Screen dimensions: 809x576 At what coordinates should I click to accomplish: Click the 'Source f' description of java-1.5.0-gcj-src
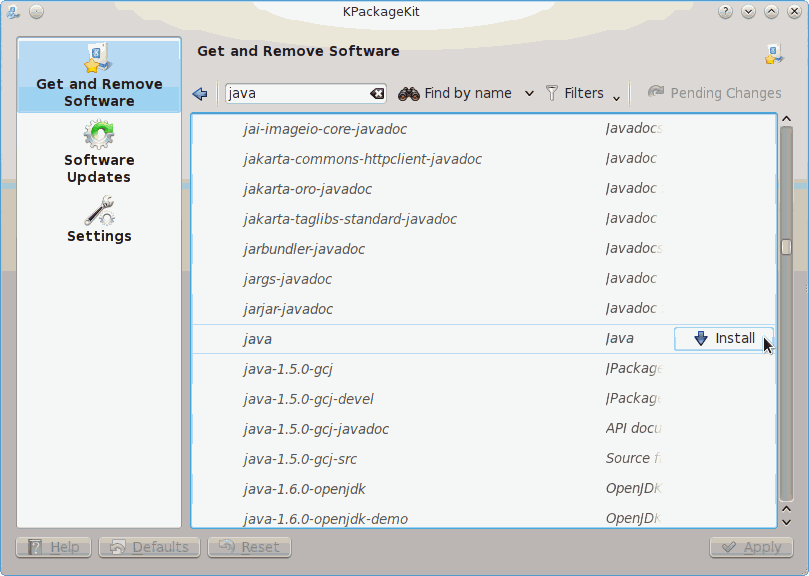[633, 458]
